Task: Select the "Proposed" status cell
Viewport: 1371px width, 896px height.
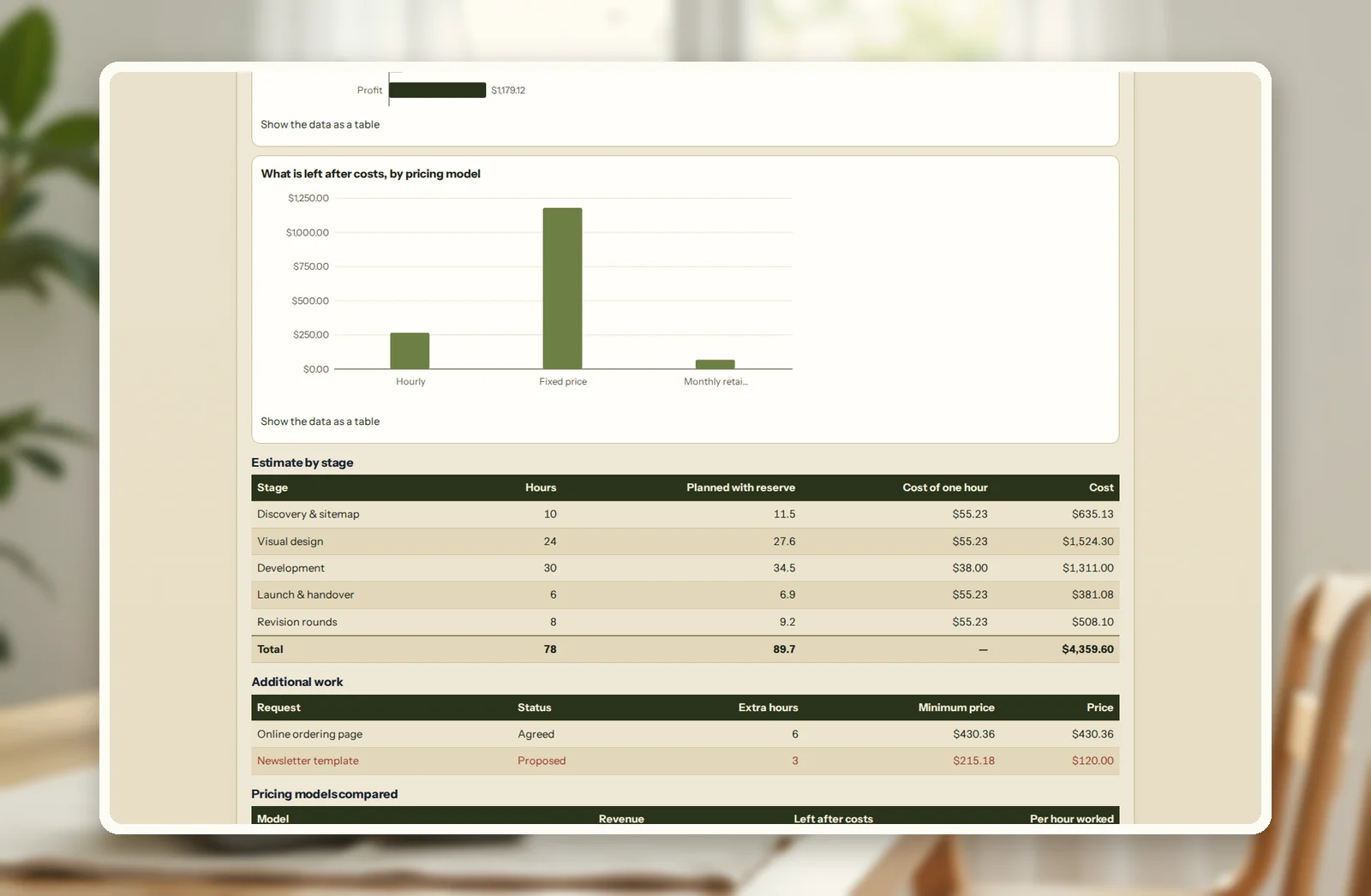Action: coord(542,761)
